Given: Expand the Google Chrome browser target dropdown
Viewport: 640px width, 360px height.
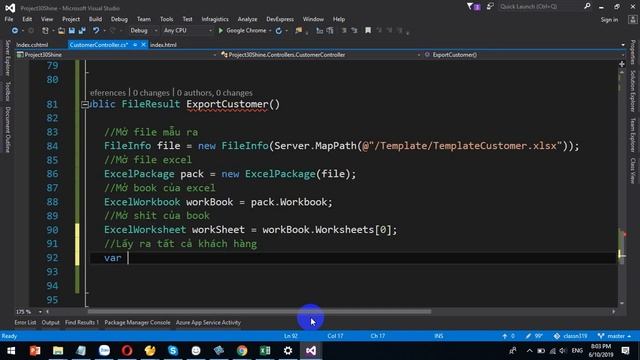Looking at the screenshot, I should click(270, 31).
